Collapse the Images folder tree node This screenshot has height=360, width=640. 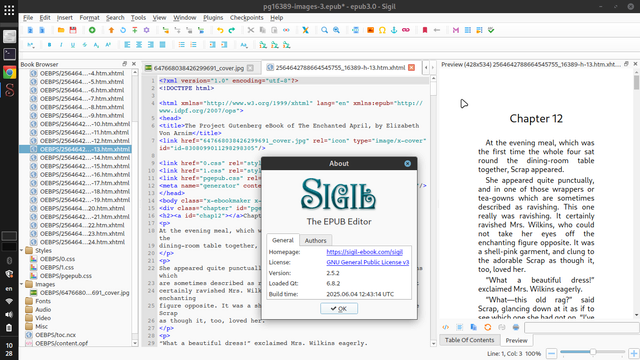point(22,284)
